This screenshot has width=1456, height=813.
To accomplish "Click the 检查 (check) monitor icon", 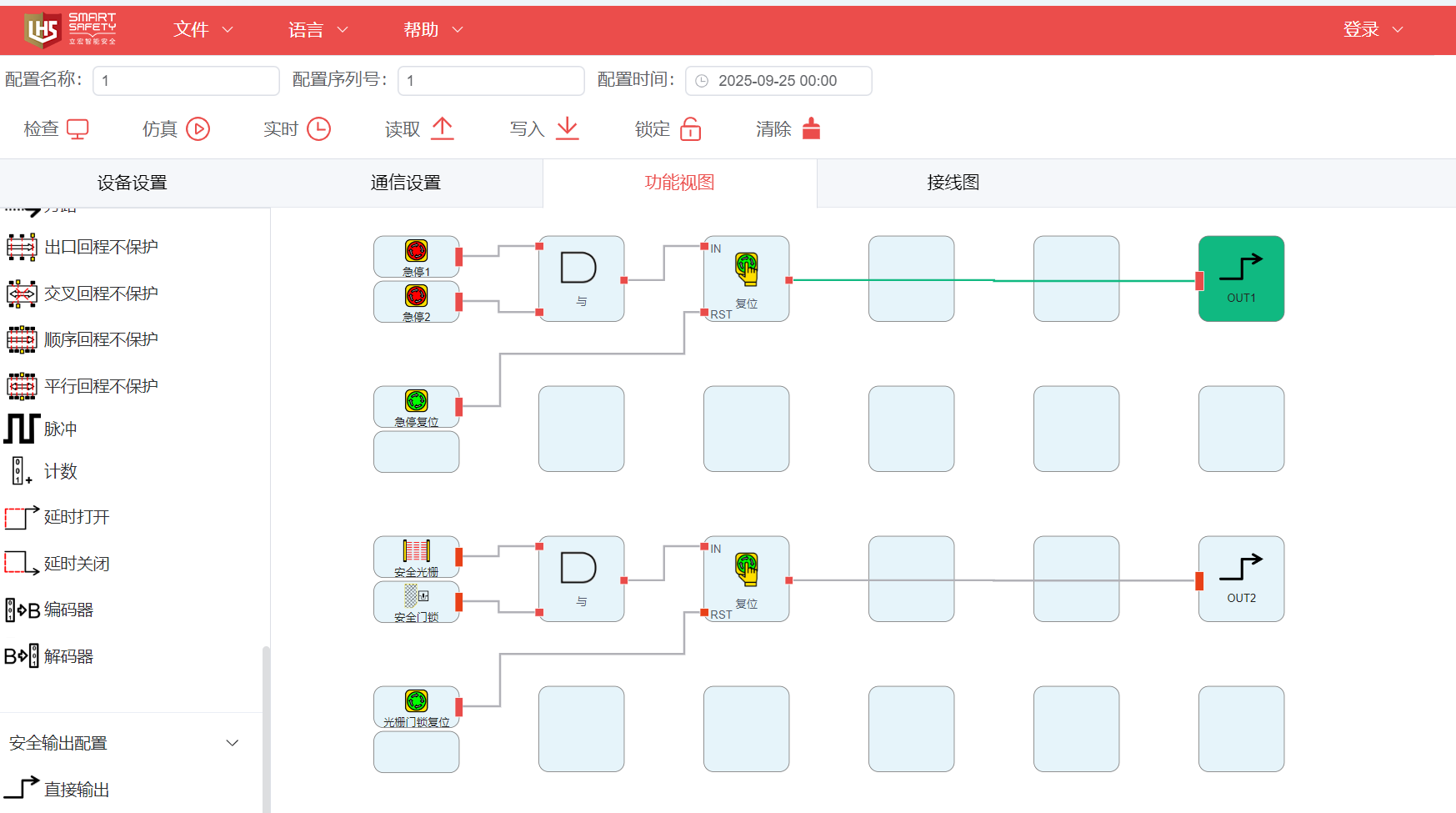I will [78, 129].
